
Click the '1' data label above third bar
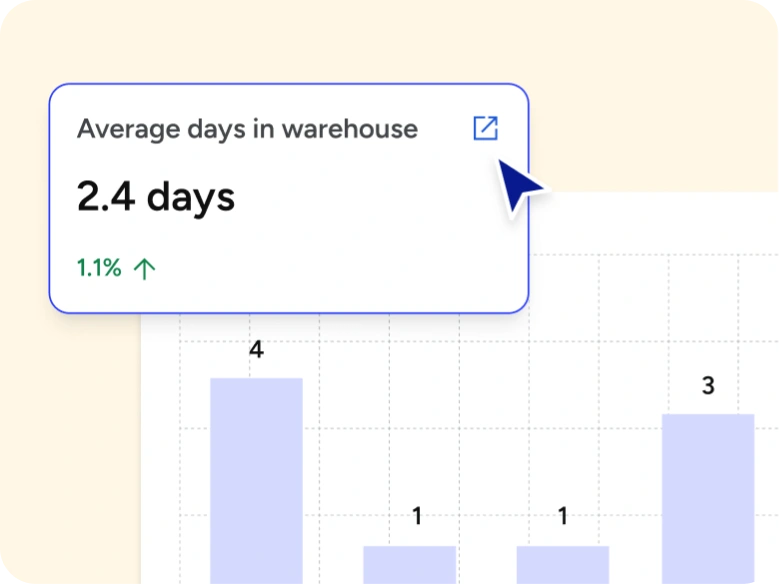click(x=562, y=517)
